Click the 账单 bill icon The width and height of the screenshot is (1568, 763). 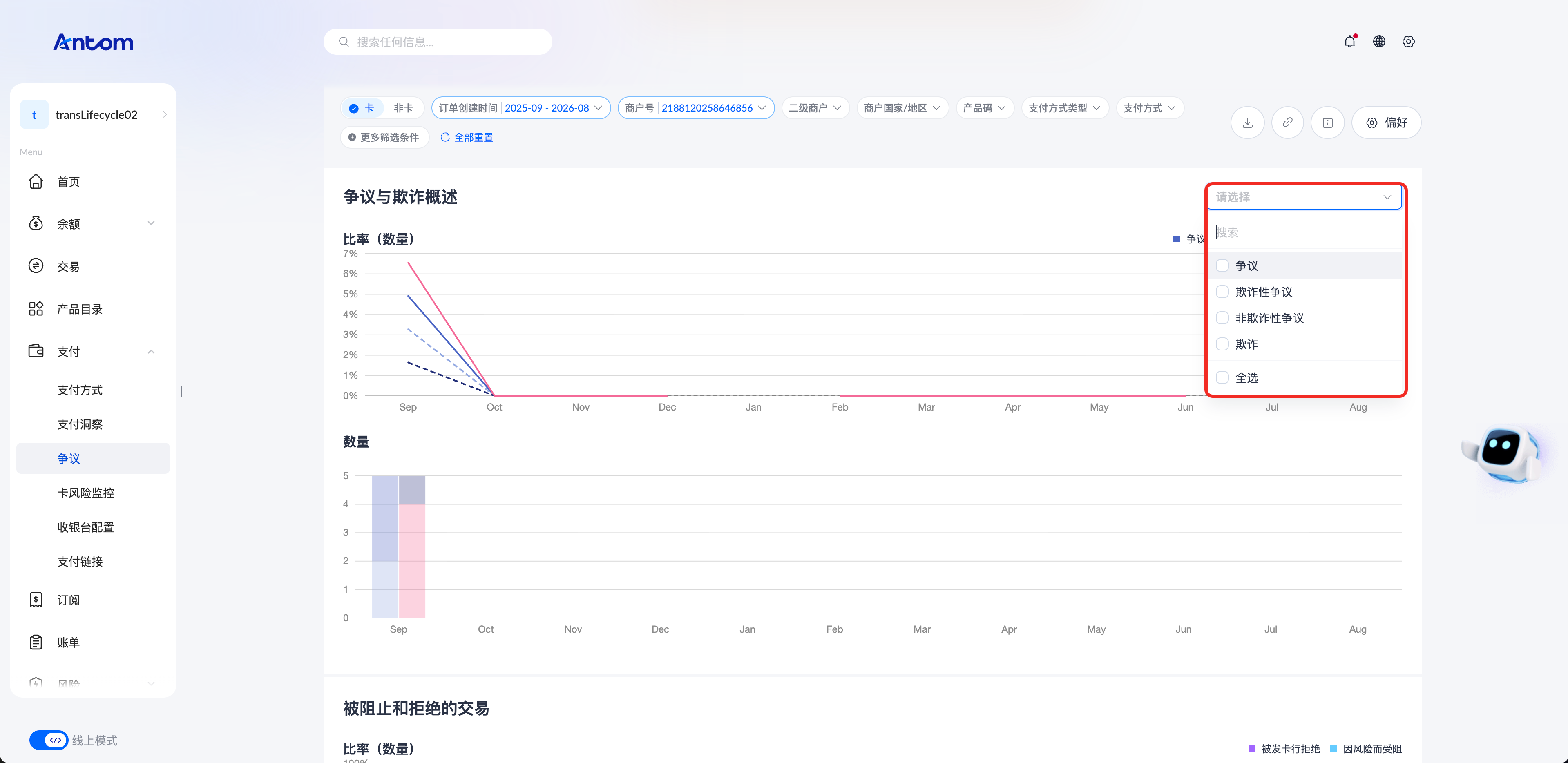[36, 642]
